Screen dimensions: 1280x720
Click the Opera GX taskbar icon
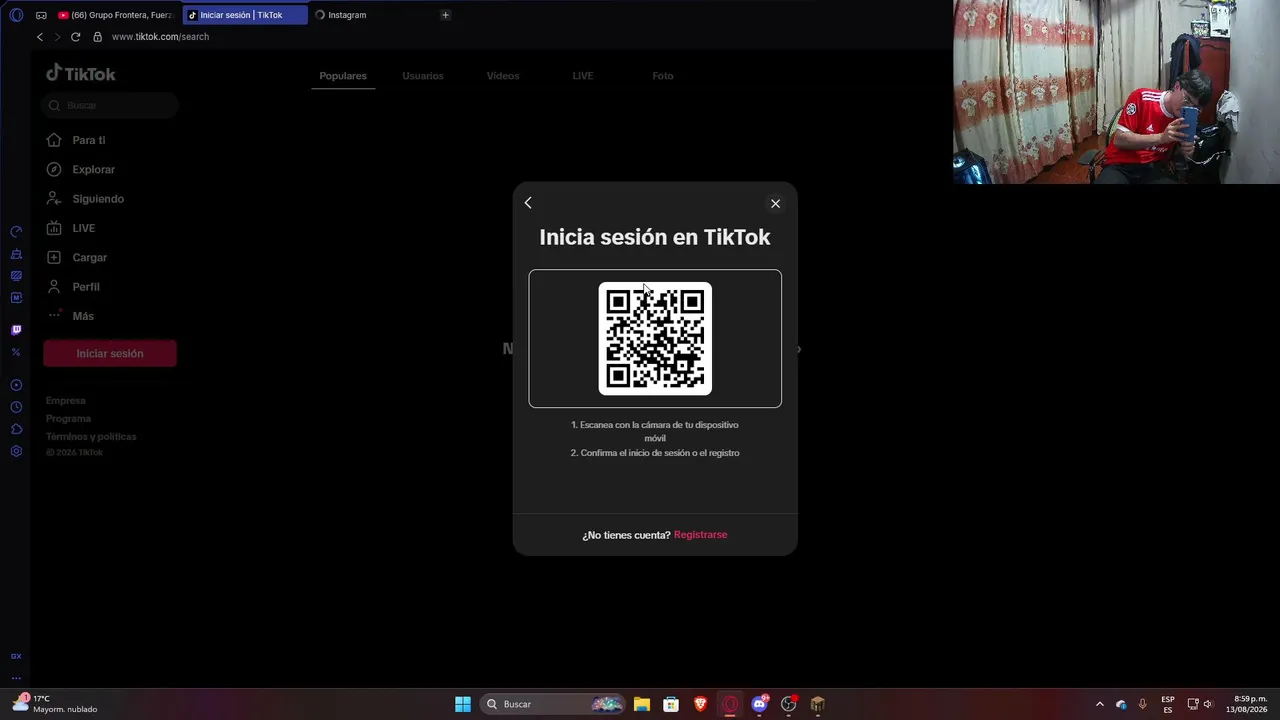point(730,704)
